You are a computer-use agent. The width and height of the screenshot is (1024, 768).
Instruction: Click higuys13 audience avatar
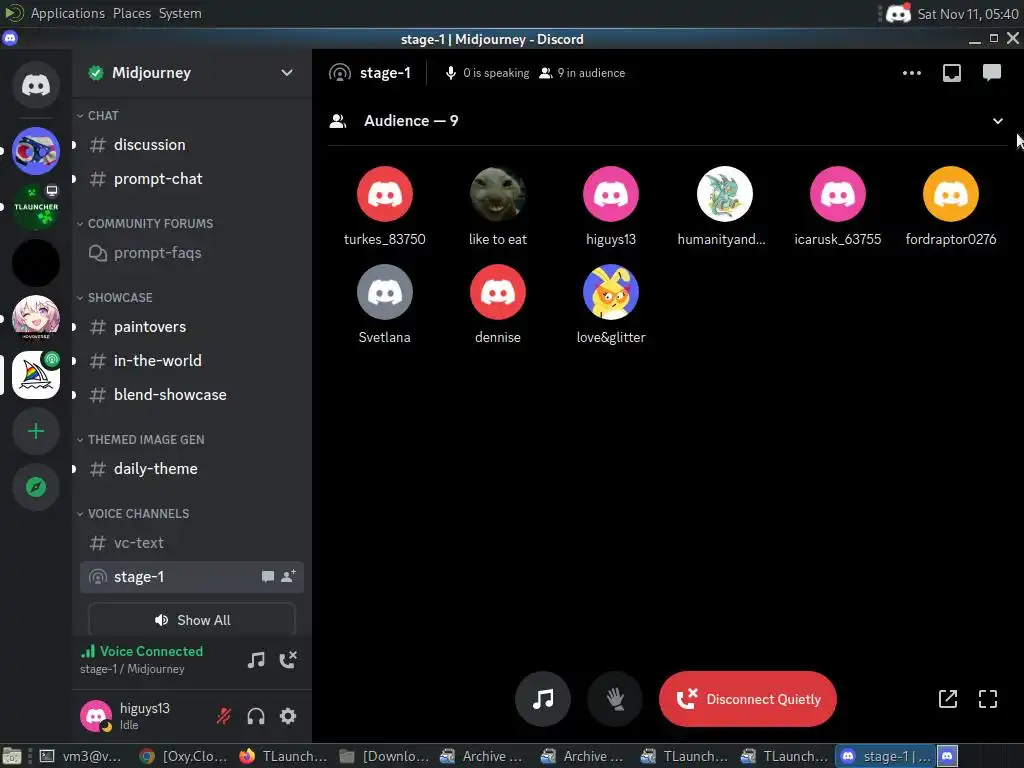coord(611,194)
